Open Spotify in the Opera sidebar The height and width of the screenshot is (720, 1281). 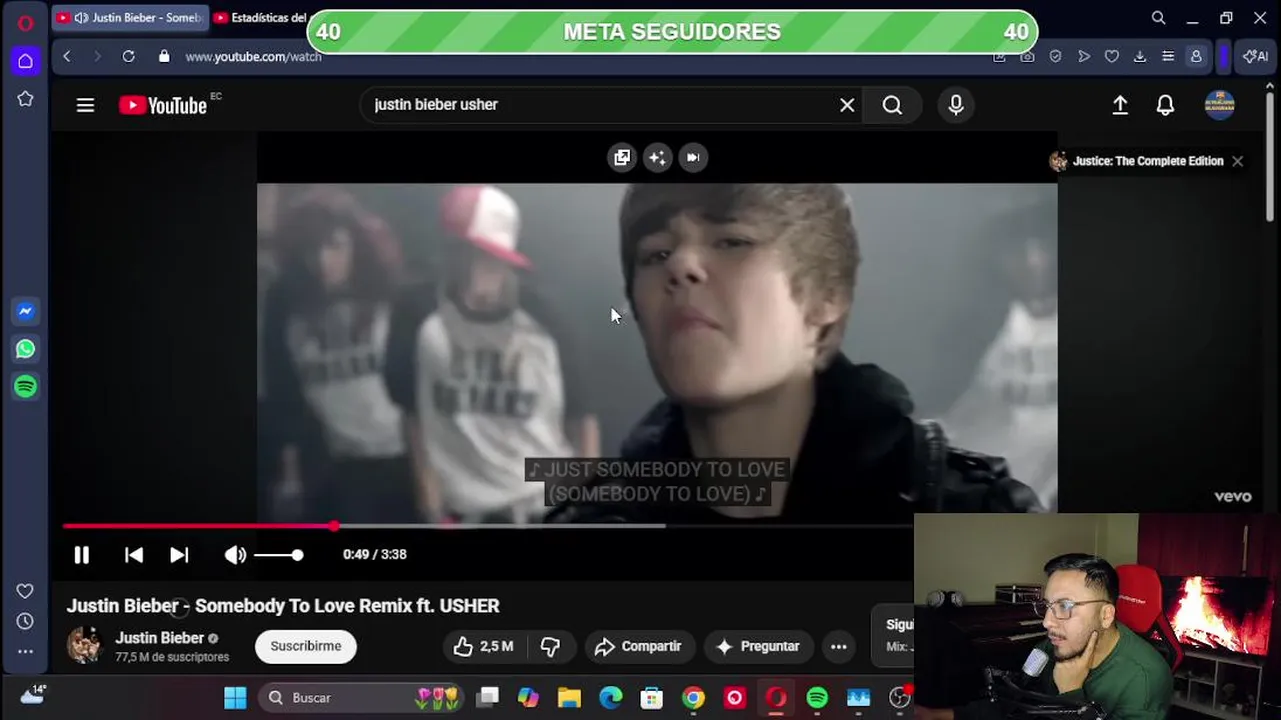[x=26, y=386]
